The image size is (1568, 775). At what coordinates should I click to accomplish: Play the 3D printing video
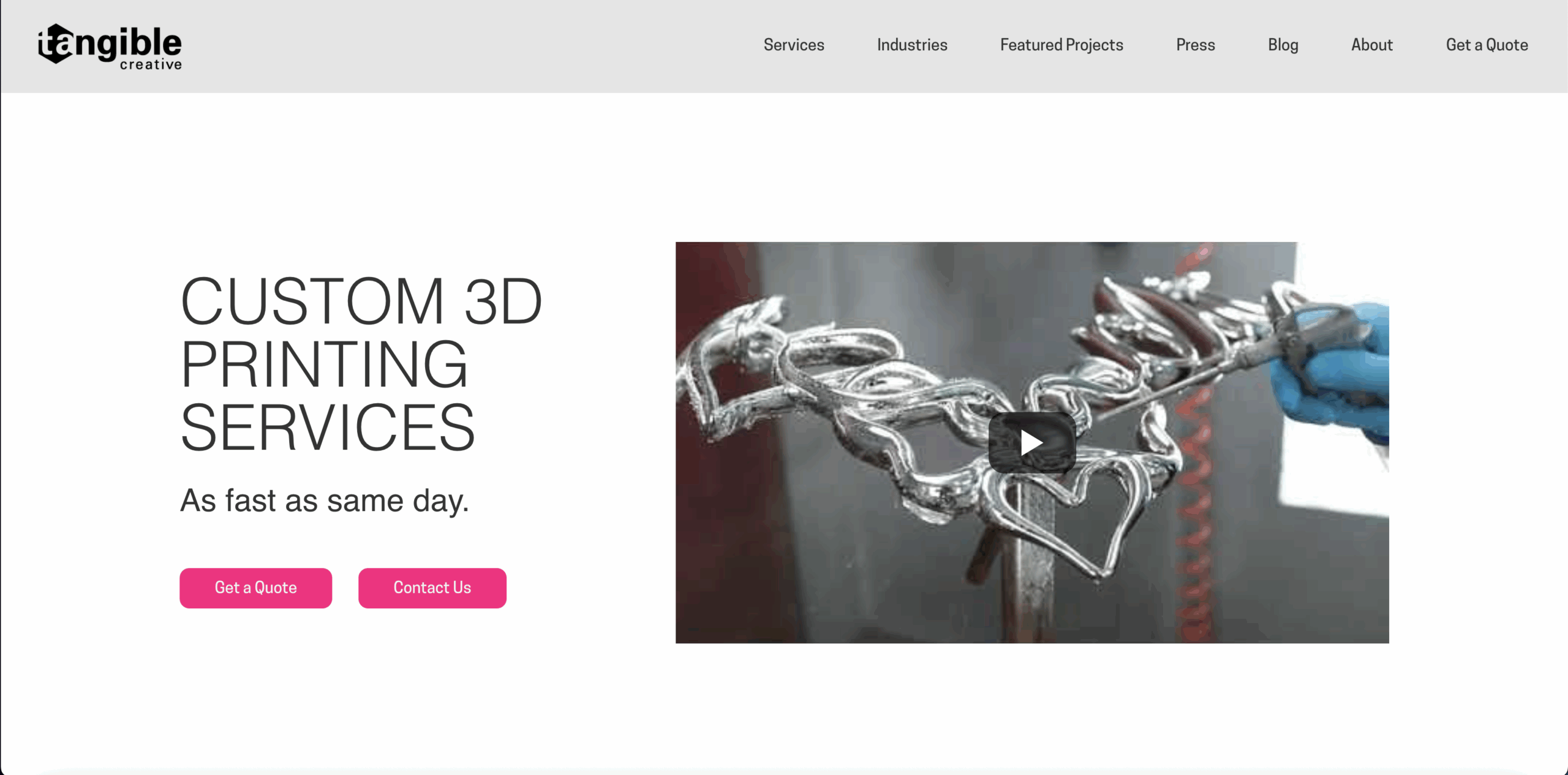tap(1032, 442)
